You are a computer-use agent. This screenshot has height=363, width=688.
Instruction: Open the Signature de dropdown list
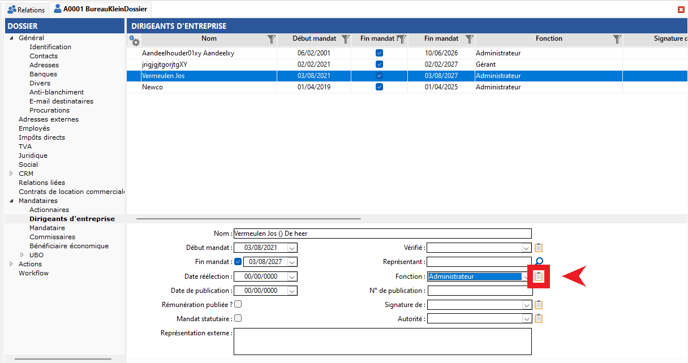[526, 305]
